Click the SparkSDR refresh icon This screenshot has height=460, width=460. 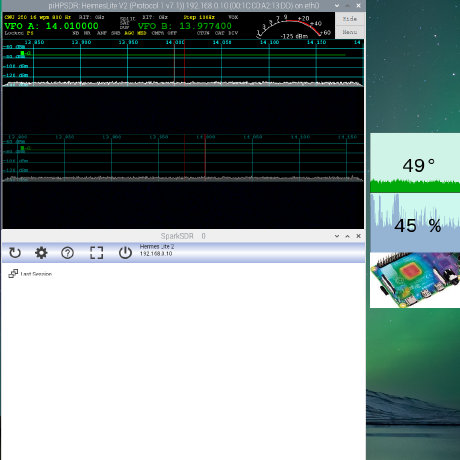[x=15, y=253]
